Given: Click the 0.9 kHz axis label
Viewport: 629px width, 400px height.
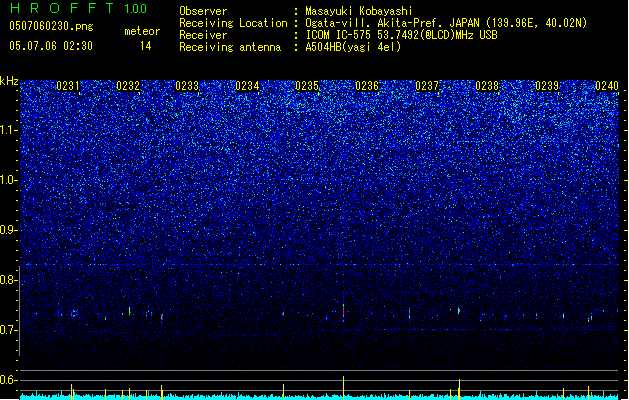Looking at the screenshot, I should (9, 230).
